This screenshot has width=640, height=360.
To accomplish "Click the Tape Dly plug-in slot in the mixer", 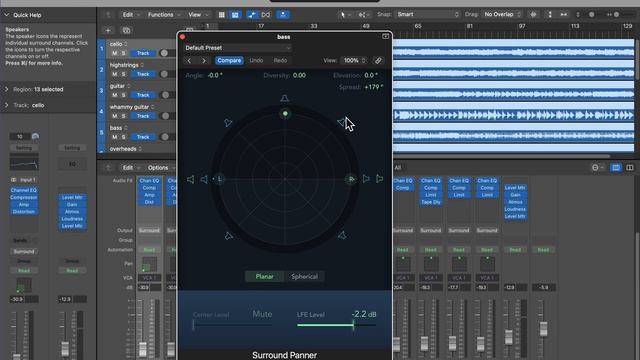I will click(431, 202).
